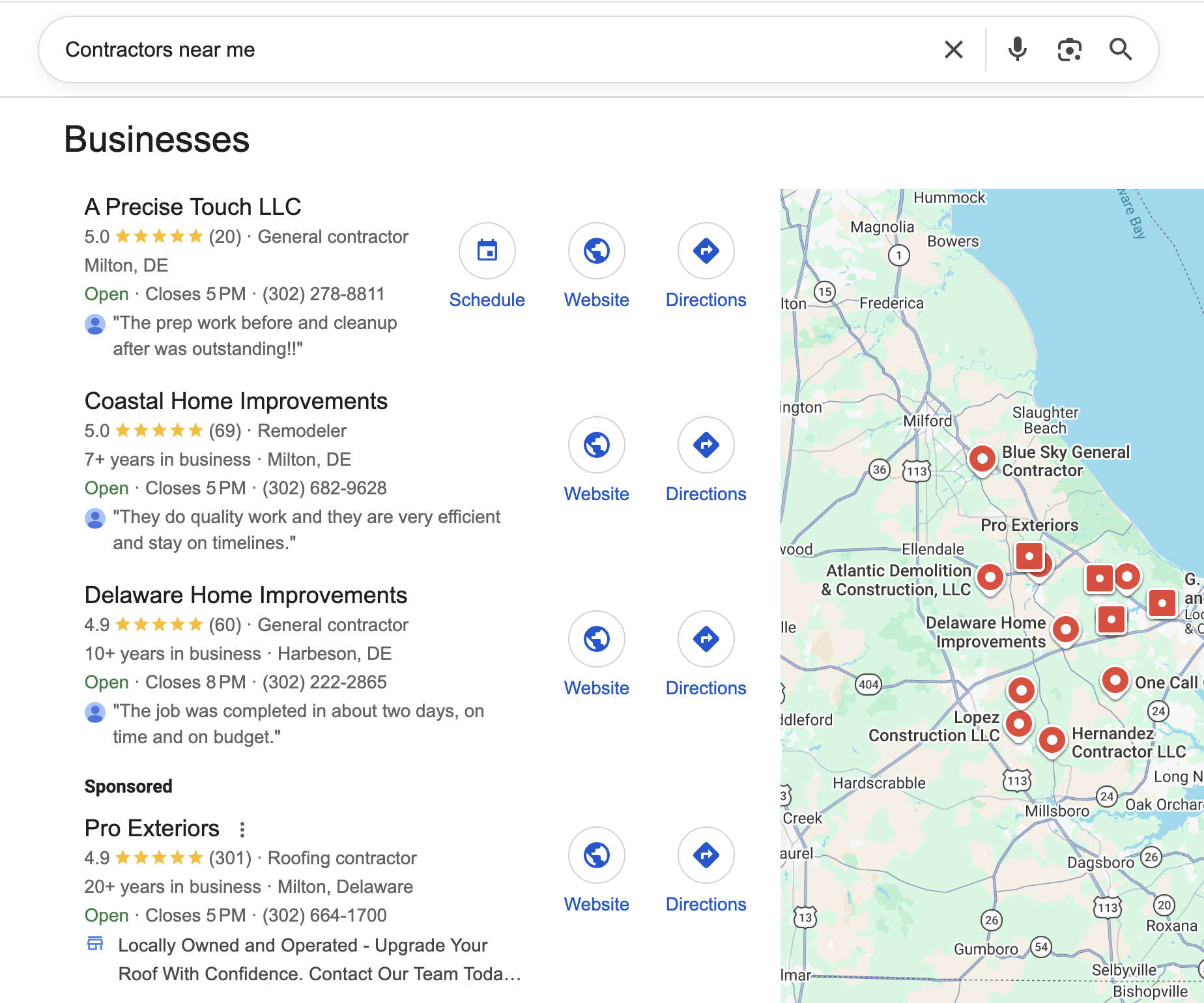
Task: Start voice search with the microphone icon
Action: tap(1017, 49)
